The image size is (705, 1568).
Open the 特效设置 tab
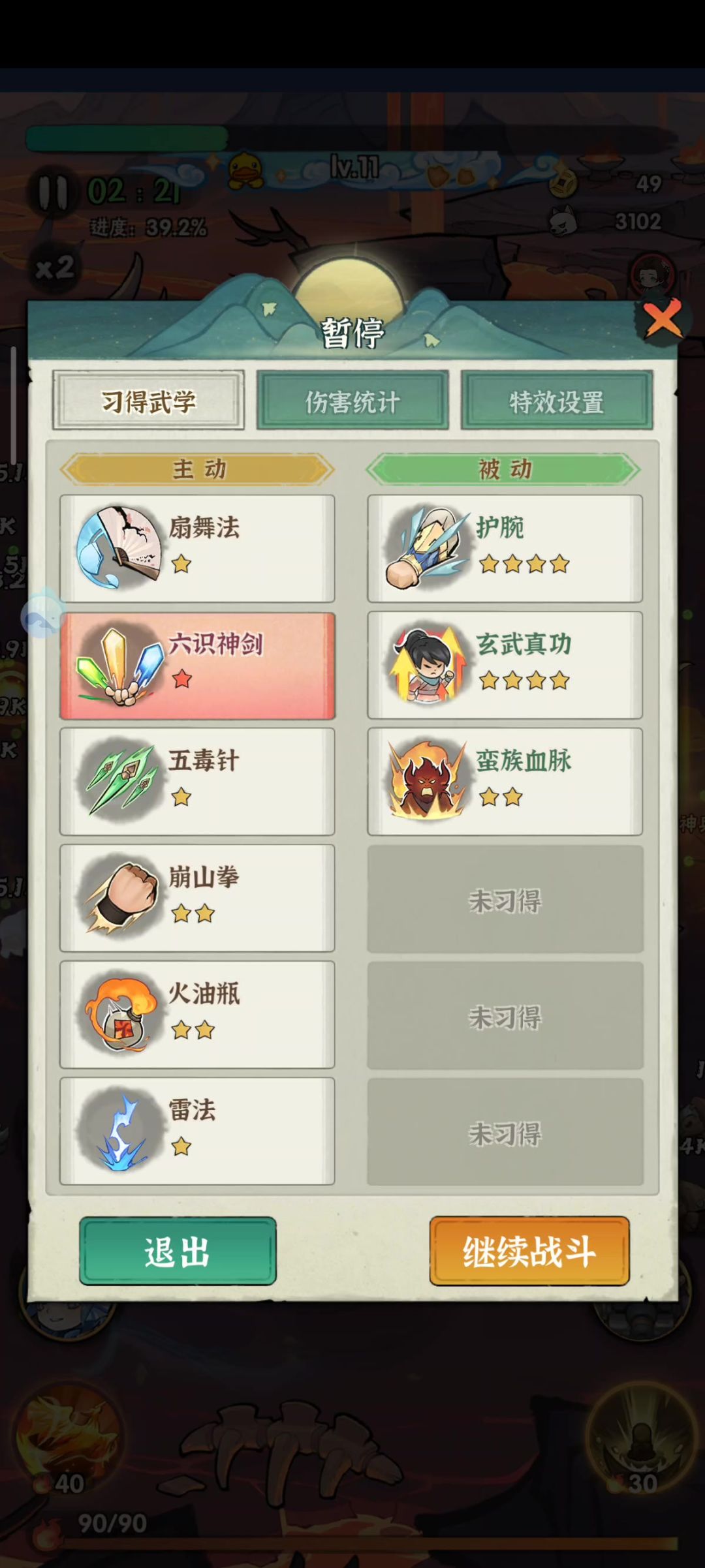pyautogui.click(x=557, y=401)
